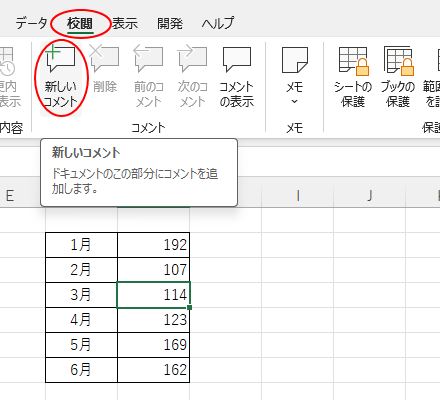Select the cell containing 1月
This screenshot has height=400, width=440.
point(81,245)
